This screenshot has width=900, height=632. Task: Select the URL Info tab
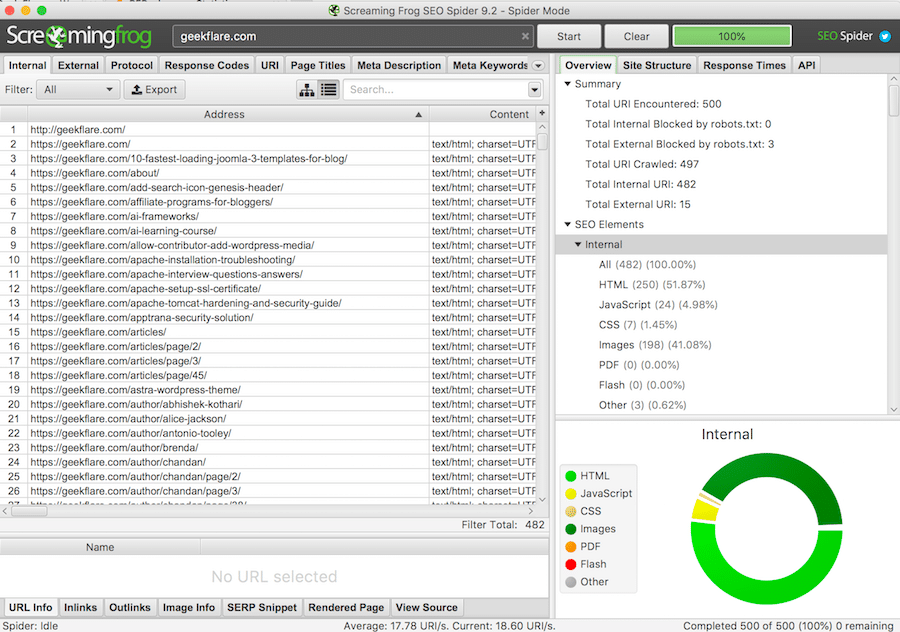[30, 607]
